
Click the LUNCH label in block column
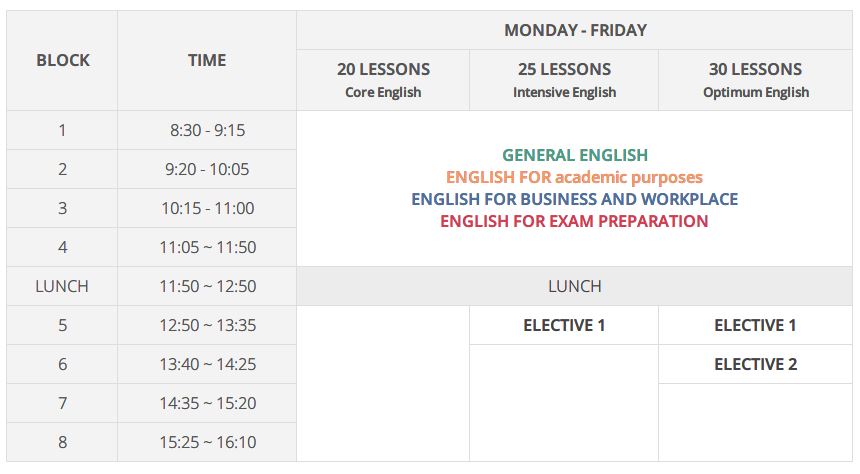pos(62,286)
